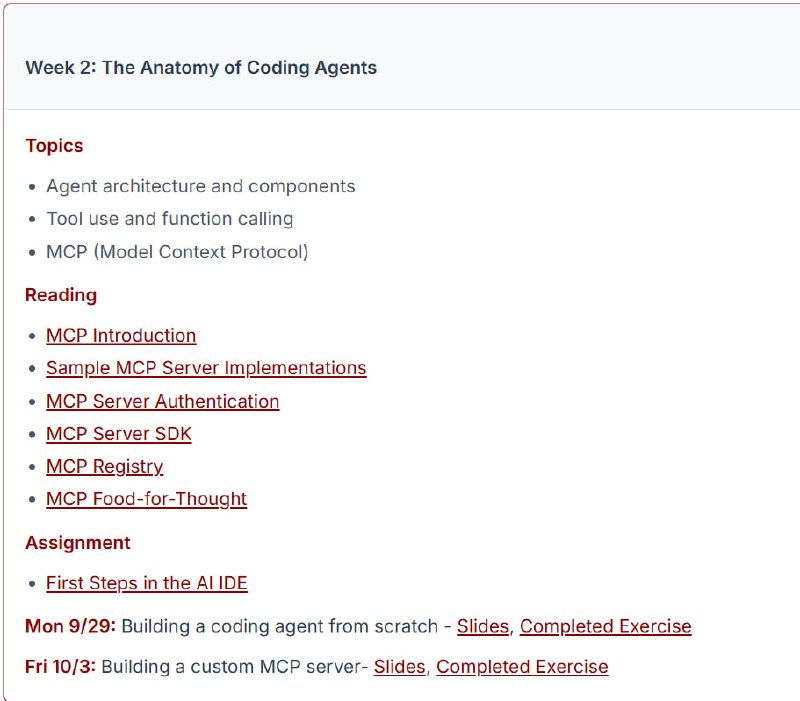
Task: Open Slides for the Fri 10/3 lecture
Action: tap(399, 666)
